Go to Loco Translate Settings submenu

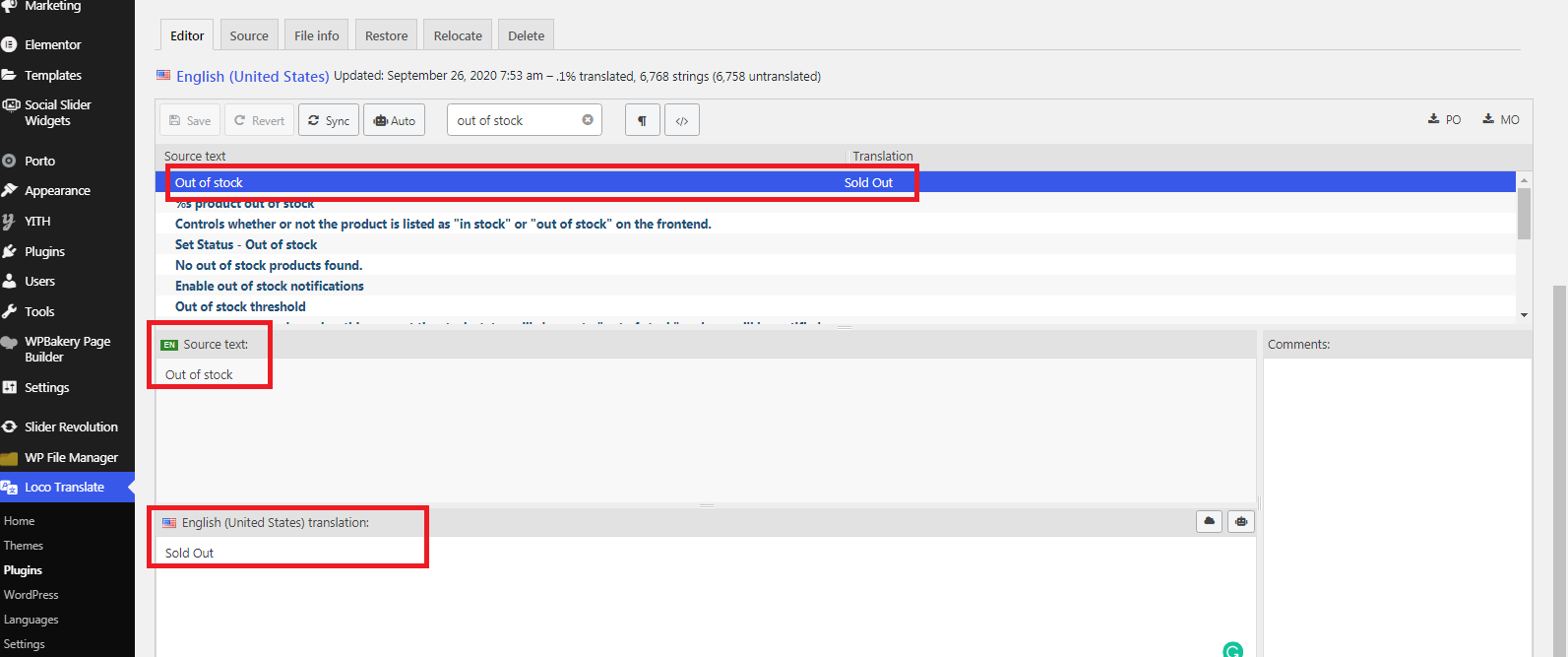point(24,644)
